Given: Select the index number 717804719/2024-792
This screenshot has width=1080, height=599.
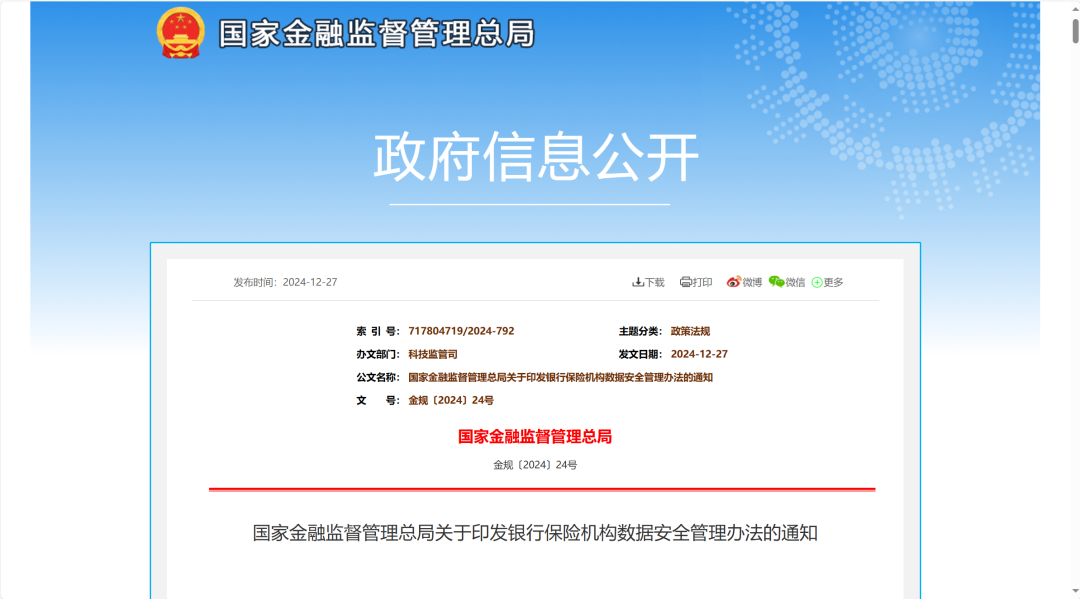Looking at the screenshot, I should [461, 331].
